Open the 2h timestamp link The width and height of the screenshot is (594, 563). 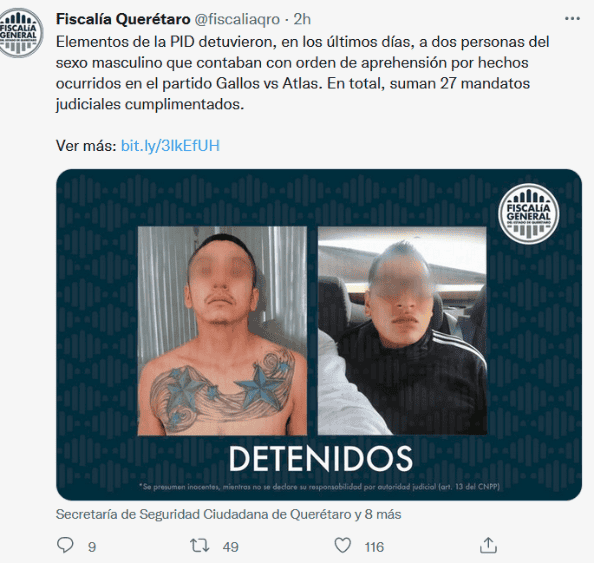pyautogui.click(x=302, y=19)
